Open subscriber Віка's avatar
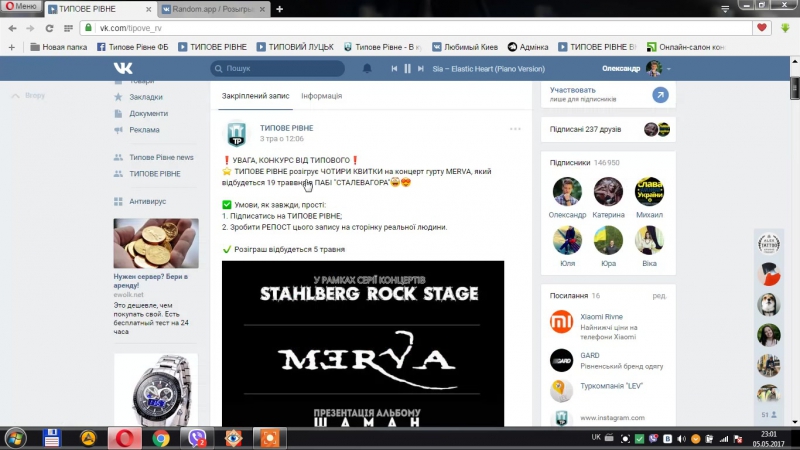The image size is (800, 450). tap(649, 240)
